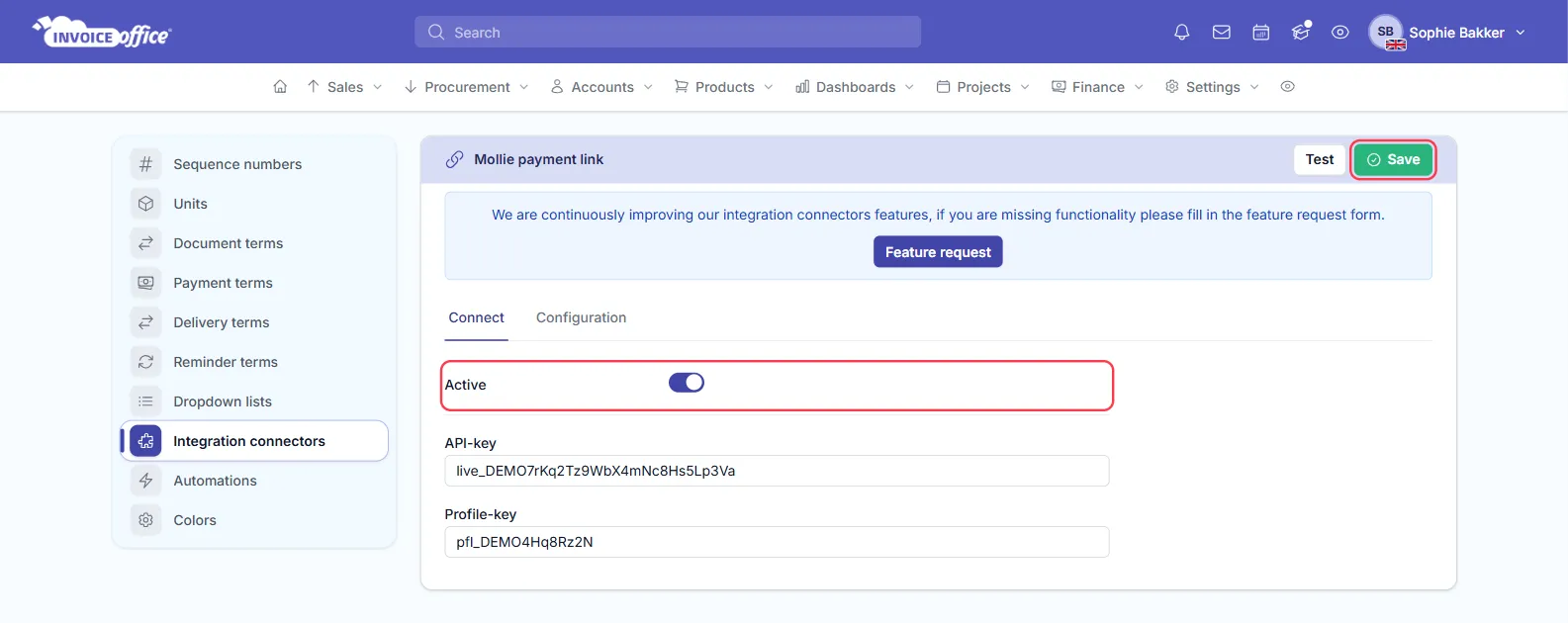Toggle the Active switch off
This screenshot has width=1568, height=623.
687,383
